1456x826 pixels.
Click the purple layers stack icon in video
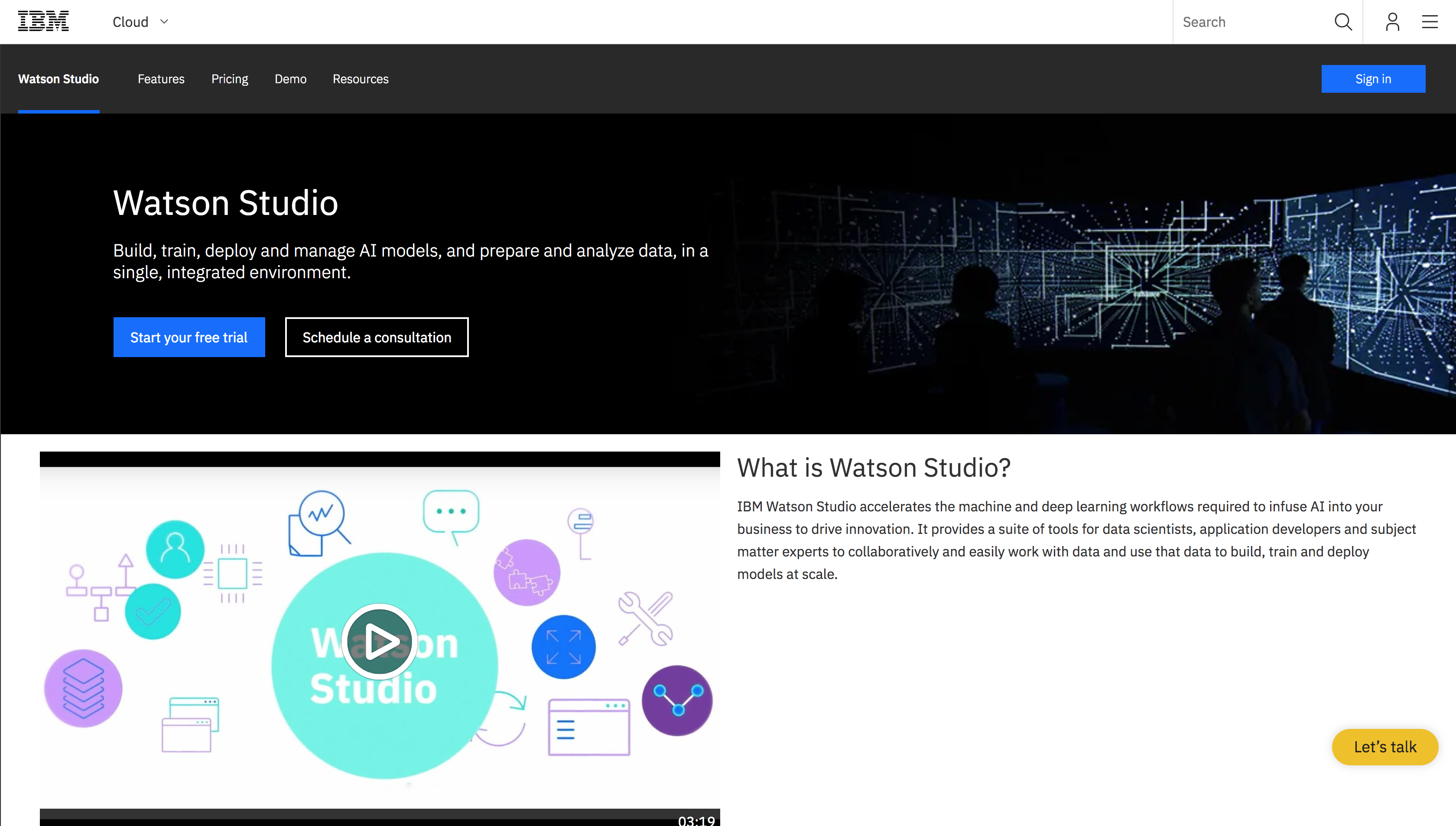click(x=83, y=688)
